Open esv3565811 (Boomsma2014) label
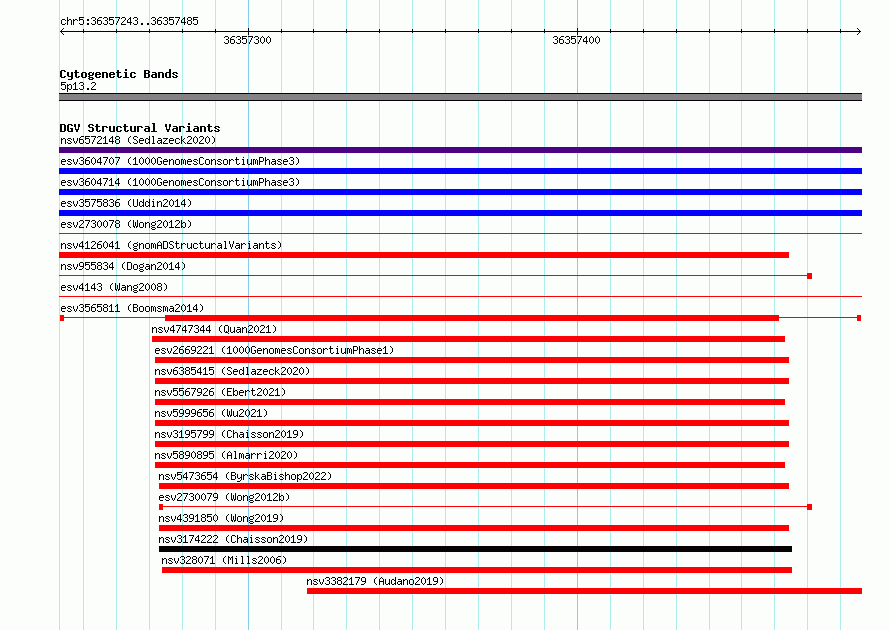Image resolution: width=890 pixels, height=630 pixels. tap(132, 308)
